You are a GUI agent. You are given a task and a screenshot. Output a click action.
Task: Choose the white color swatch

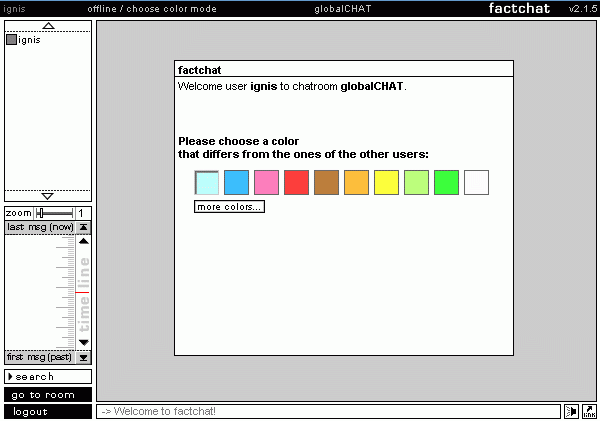(x=476, y=182)
